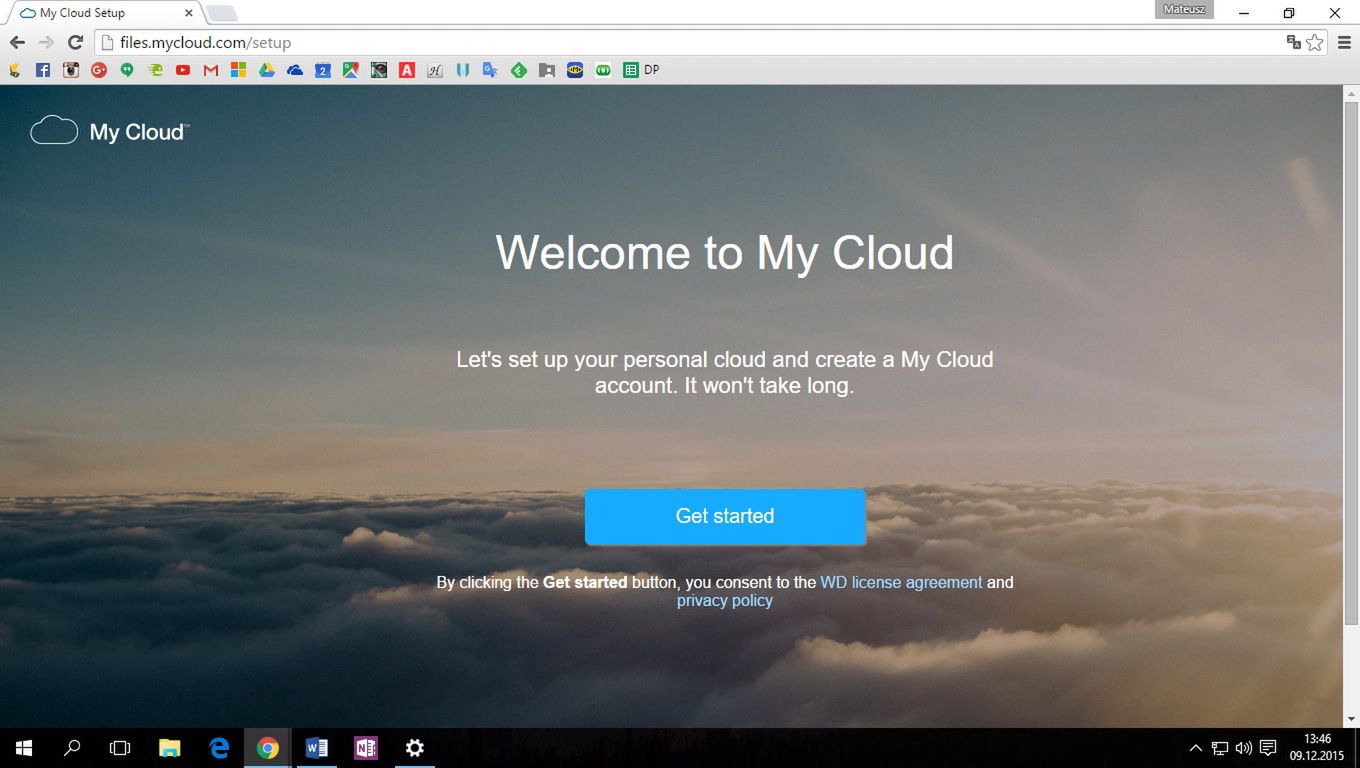Expand hidden system tray icons
The image size is (1360, 768).
[1195, 748]
